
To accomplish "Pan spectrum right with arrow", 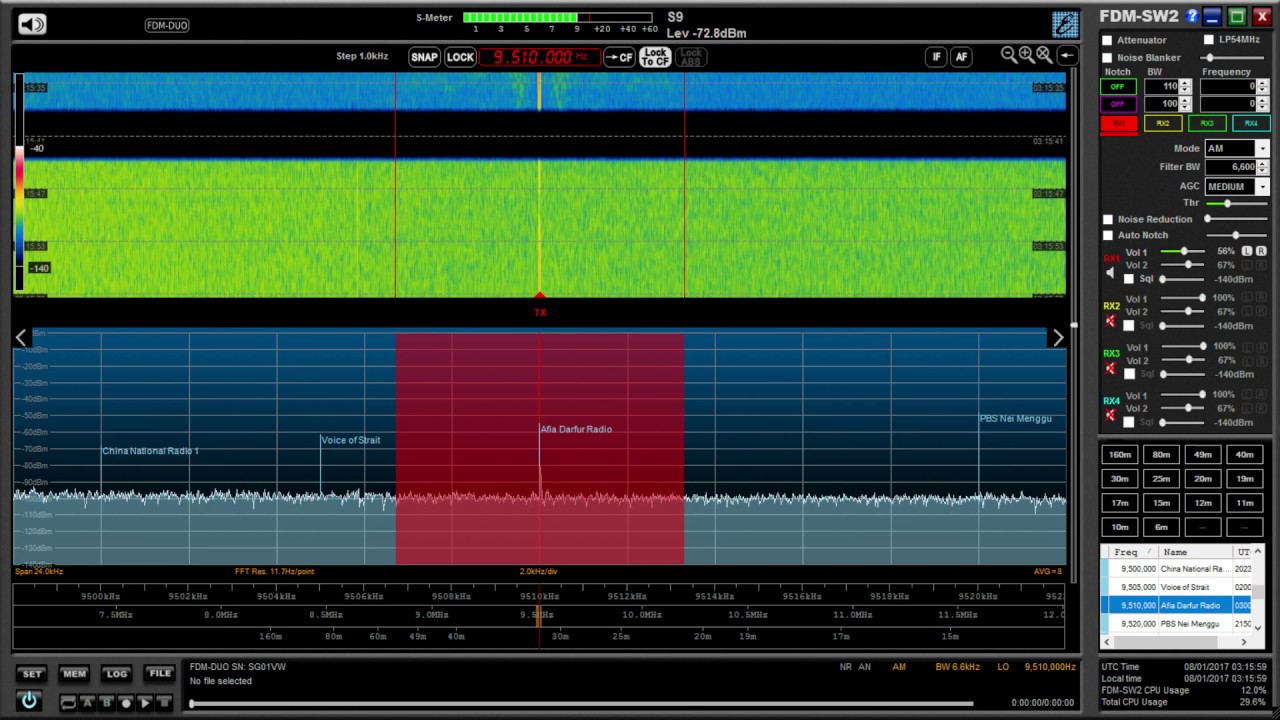I will (1058, 338).
